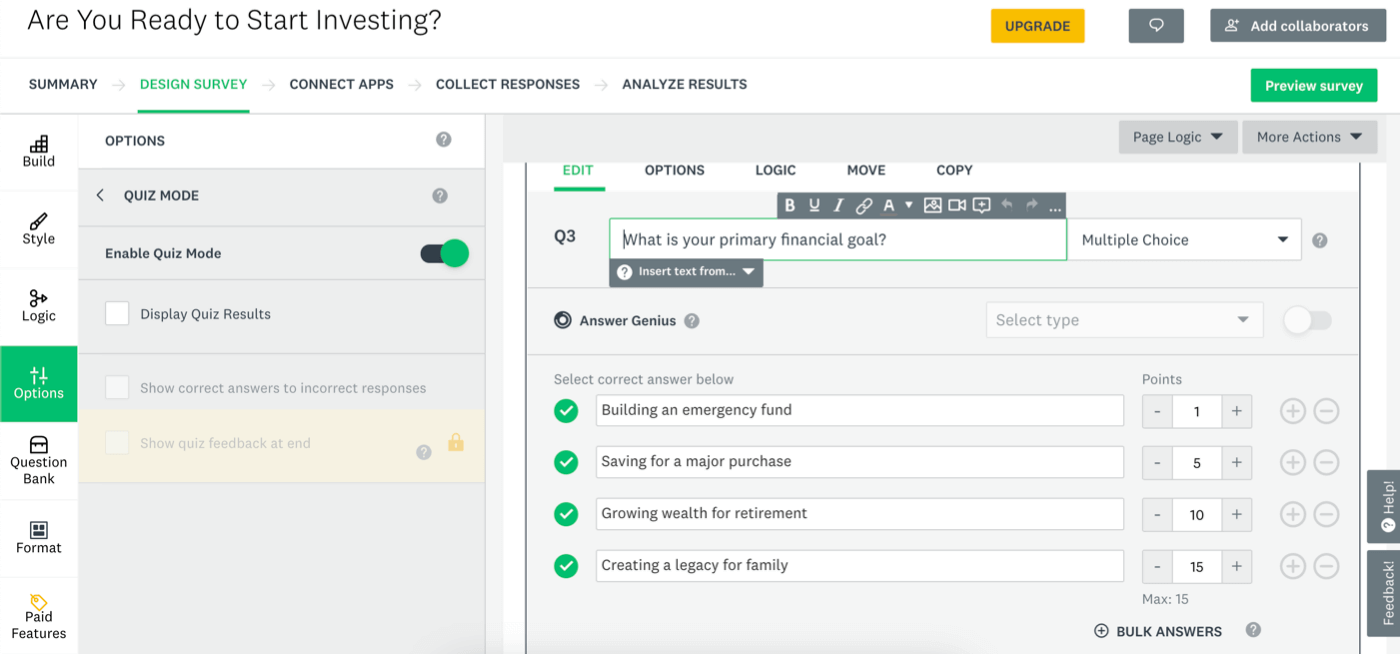Undo the last text edit
This screenshot has height=654, width=1400.
(1007, 204)
